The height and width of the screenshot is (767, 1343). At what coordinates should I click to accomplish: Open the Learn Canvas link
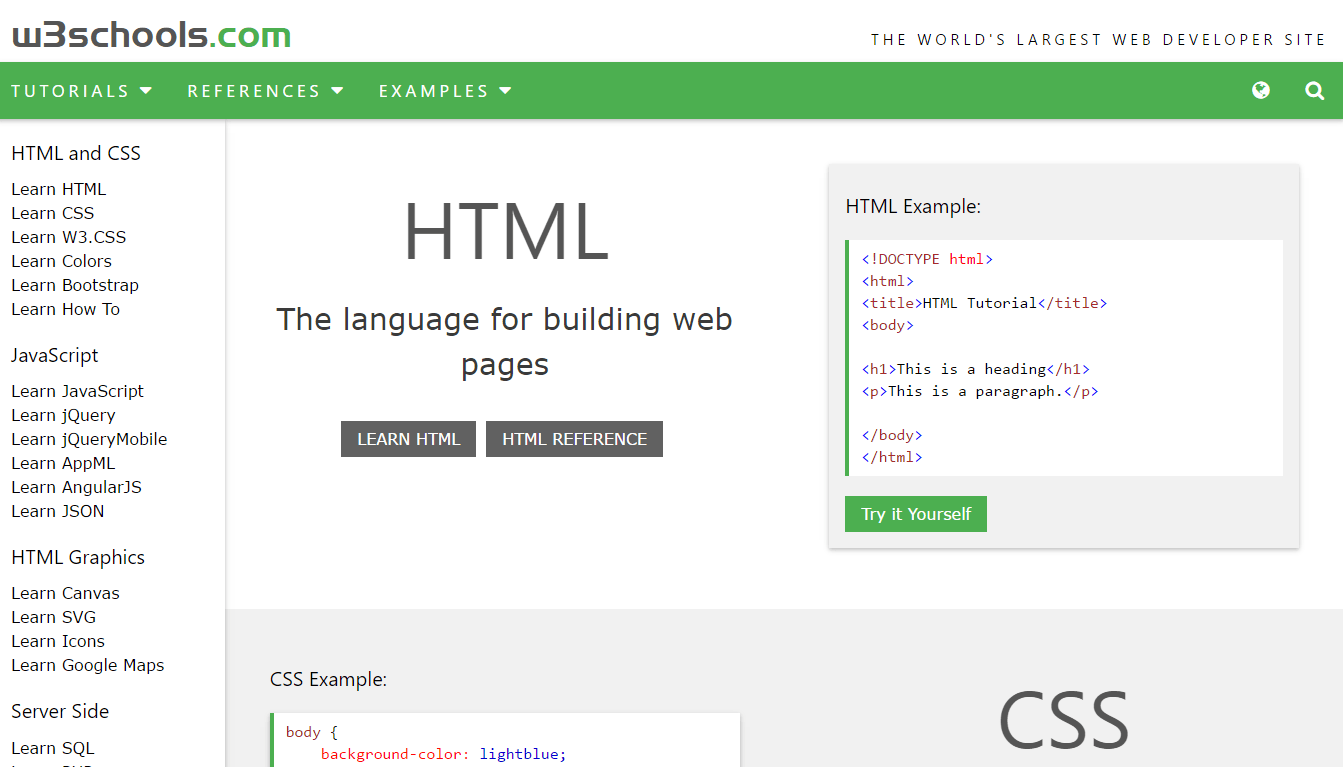(x=65, y=593)
